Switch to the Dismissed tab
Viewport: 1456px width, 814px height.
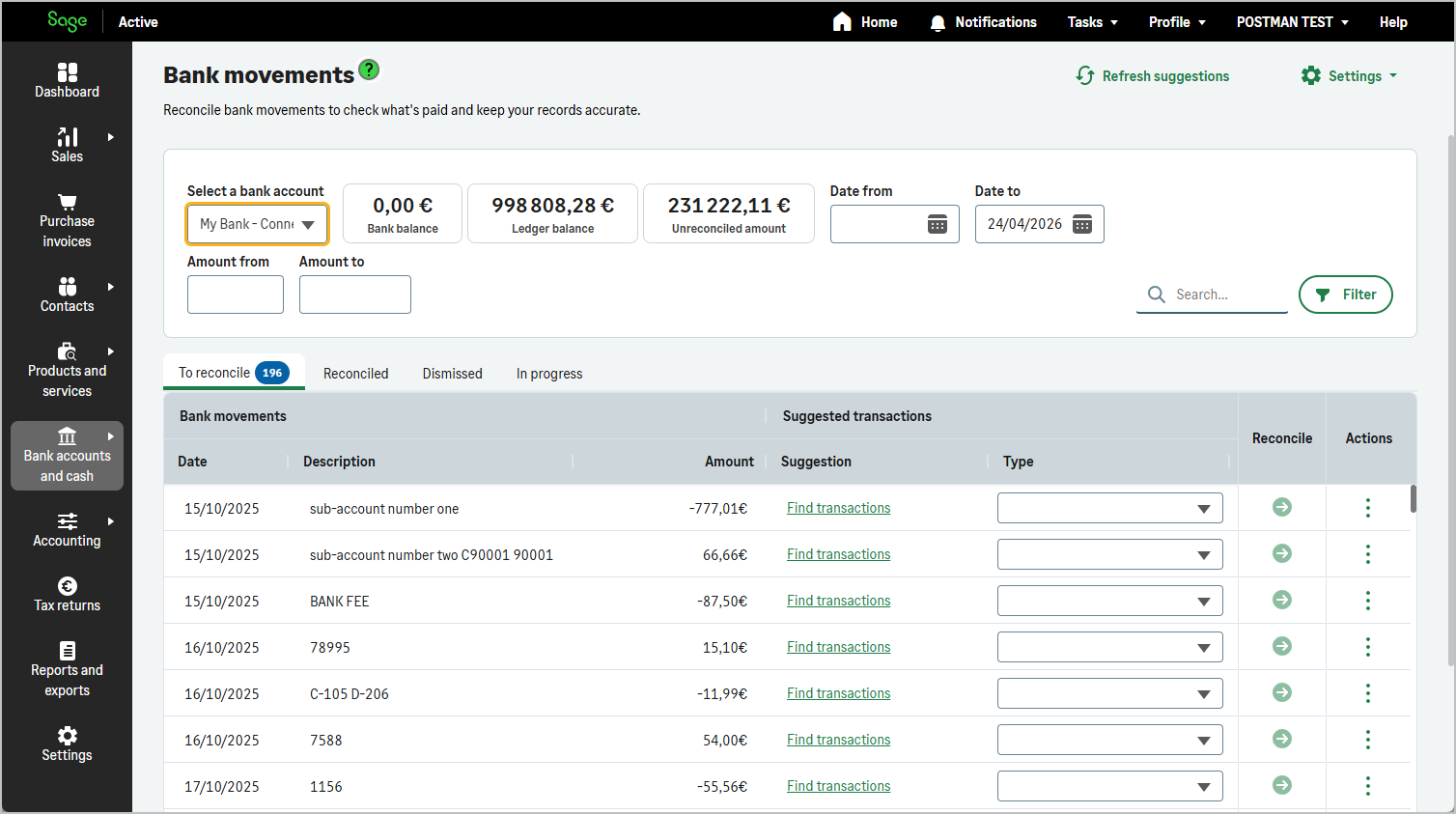[452, 374]
